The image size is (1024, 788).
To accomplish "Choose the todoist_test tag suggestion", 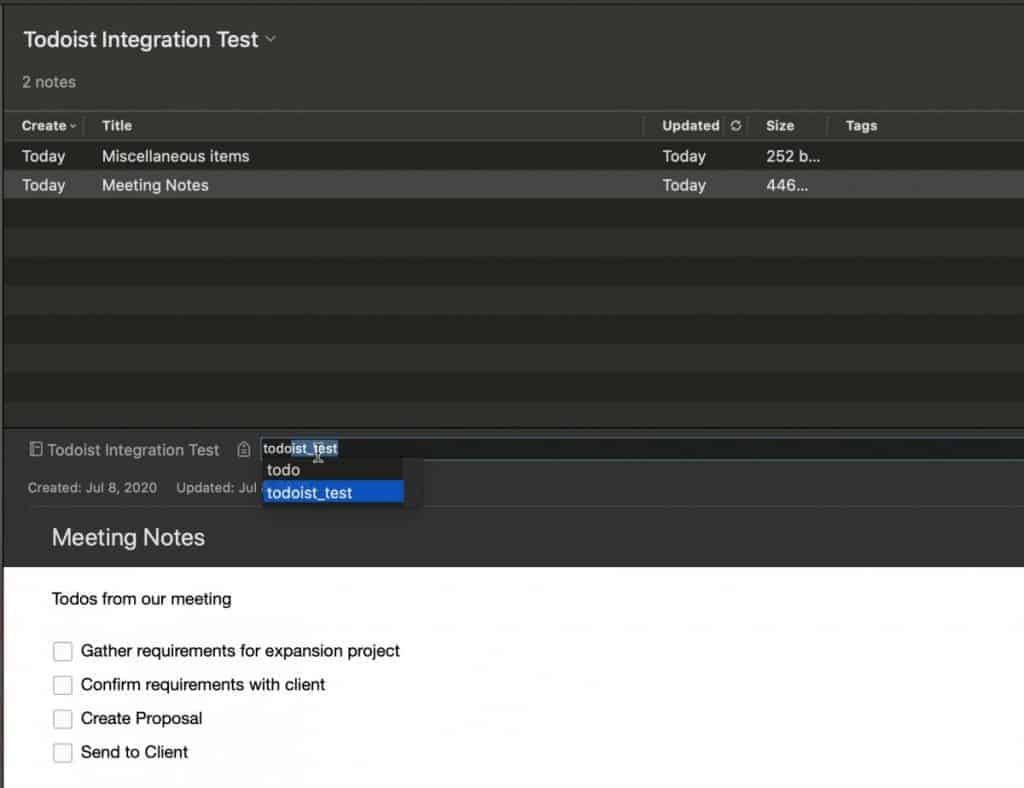I will [333, 492].
